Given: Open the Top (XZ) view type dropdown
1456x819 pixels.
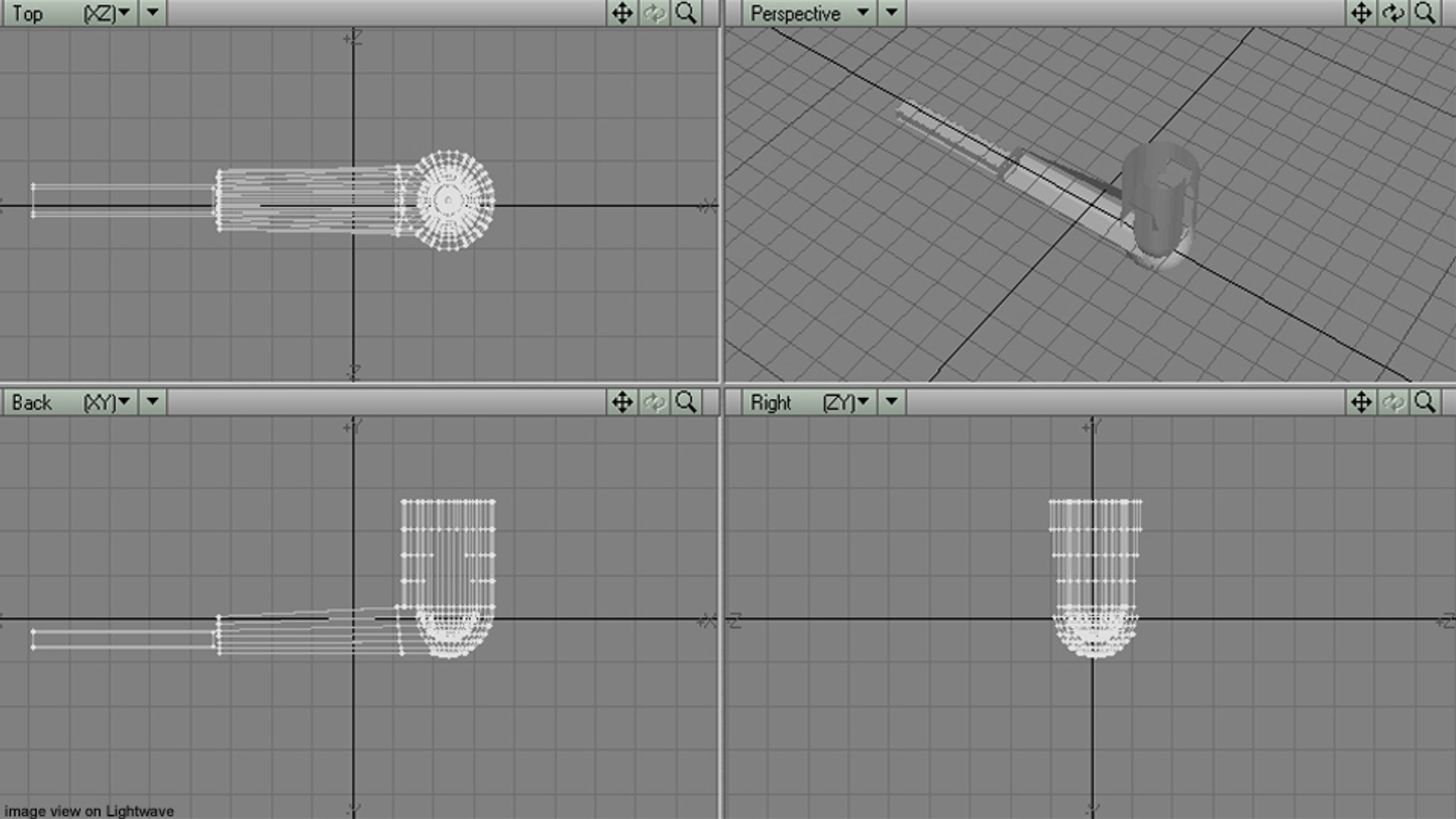Looking at the screenshot, I should point(70,13).
